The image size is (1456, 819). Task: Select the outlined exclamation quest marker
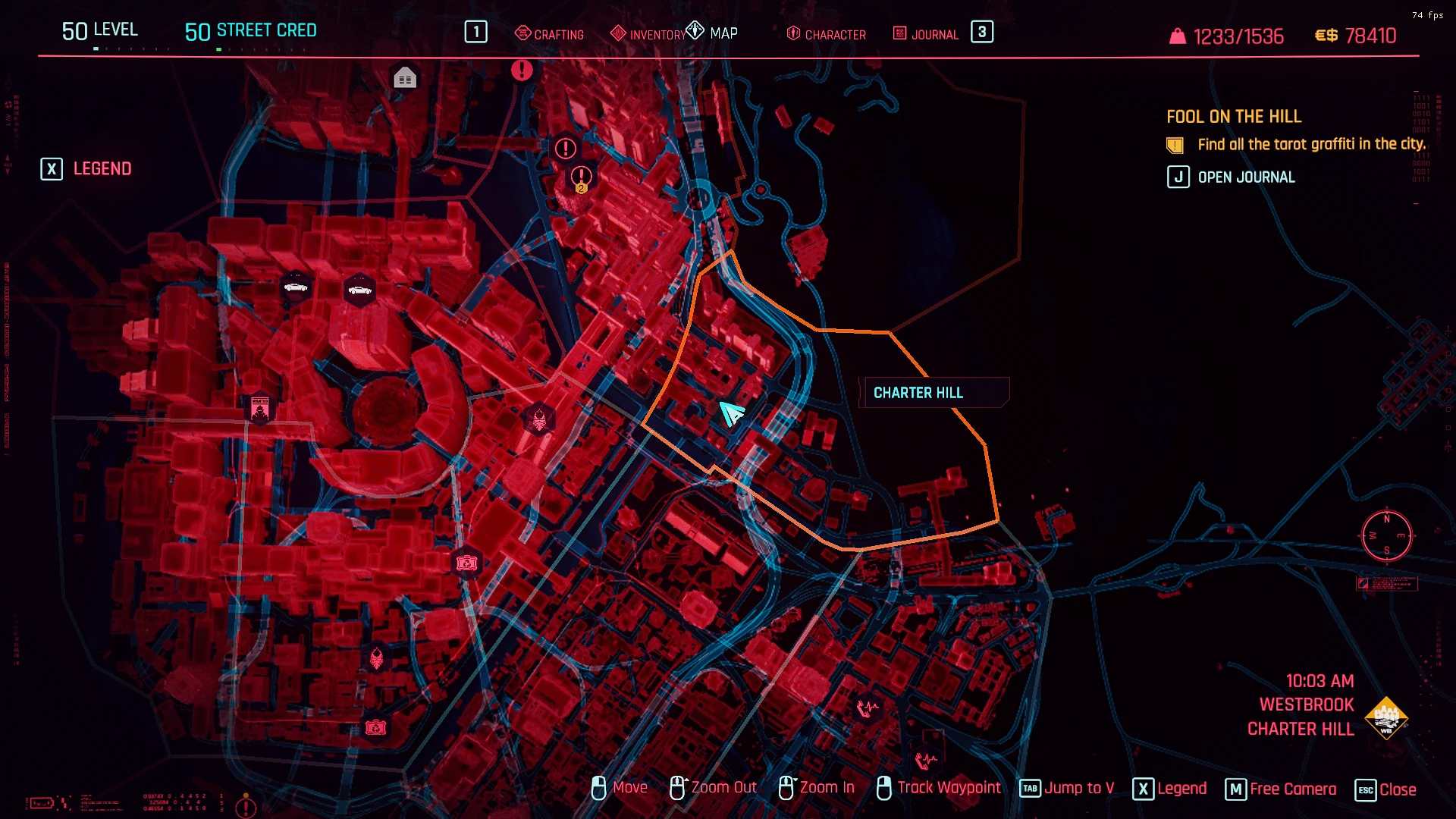(x=565, y=148)
